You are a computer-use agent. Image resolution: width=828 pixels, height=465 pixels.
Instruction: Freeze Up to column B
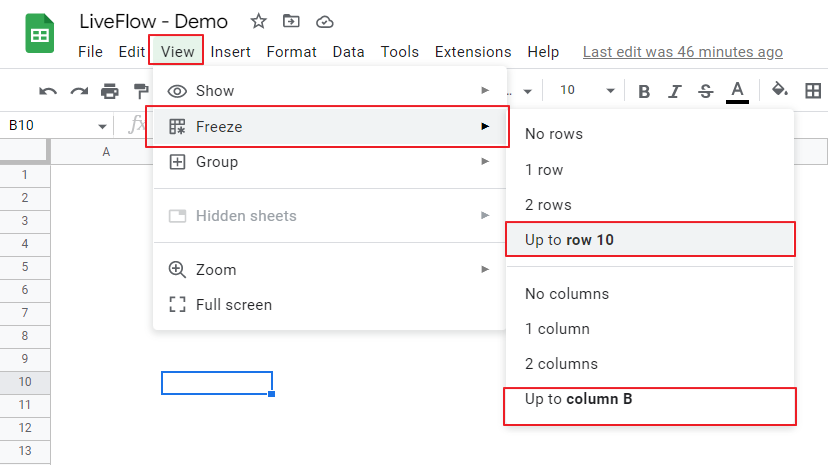point(650,400)
